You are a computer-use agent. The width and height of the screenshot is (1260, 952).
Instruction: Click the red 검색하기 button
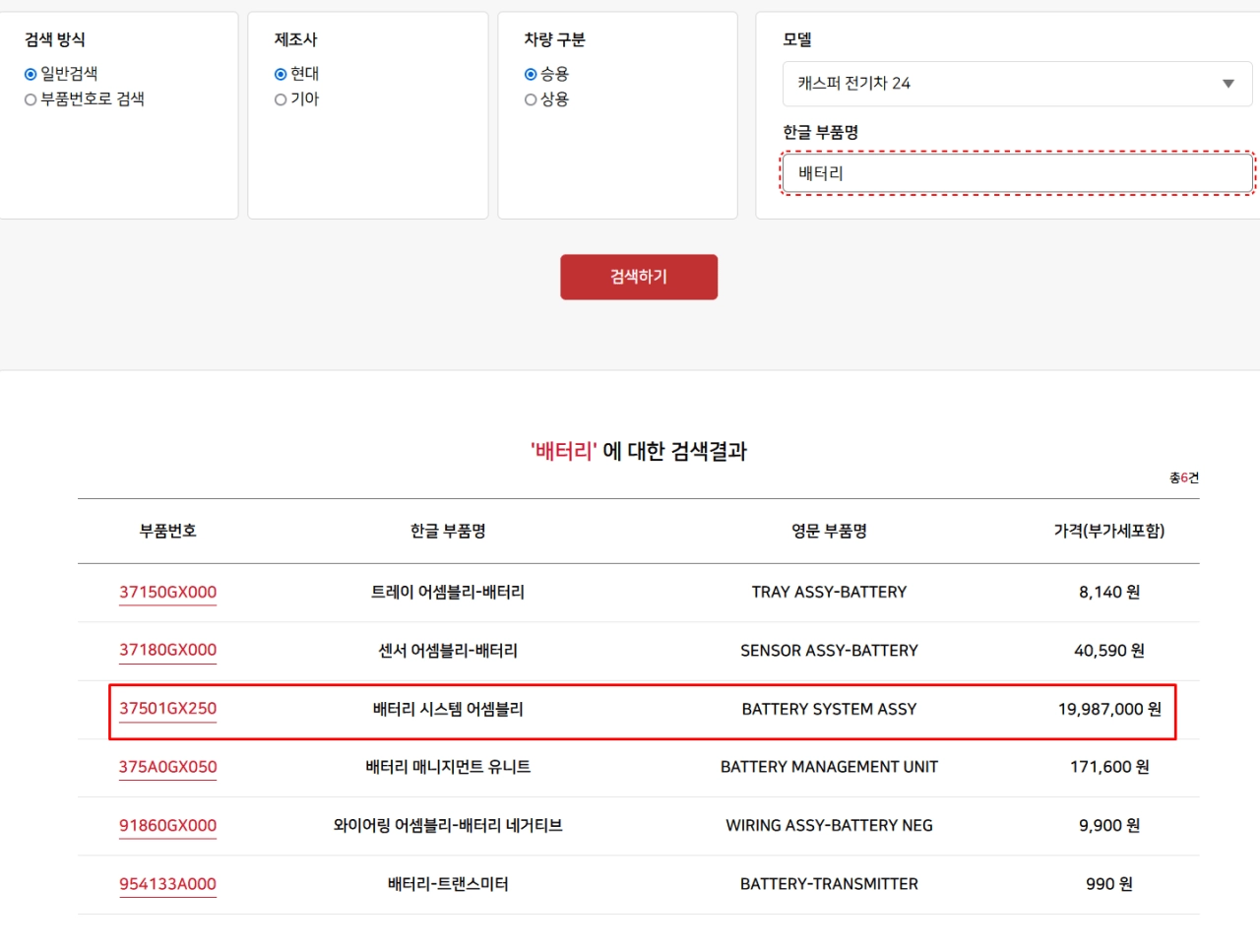(x=639, y=277)
